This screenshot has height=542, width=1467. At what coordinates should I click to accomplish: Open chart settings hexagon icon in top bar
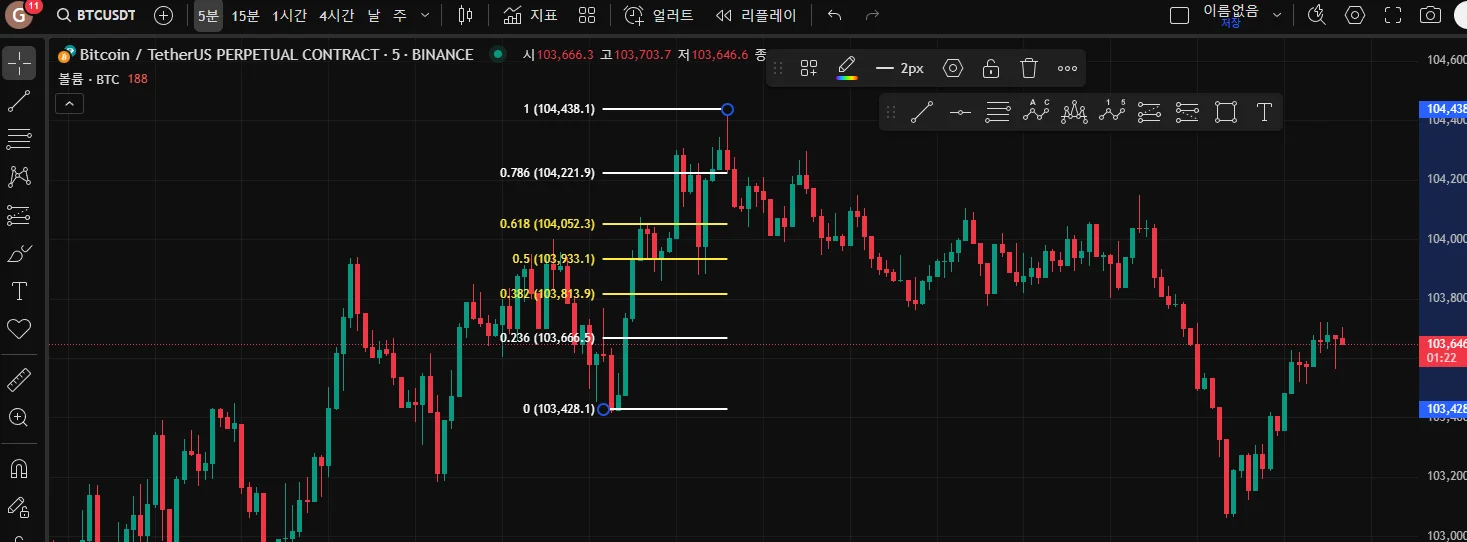coord(1355,15)
